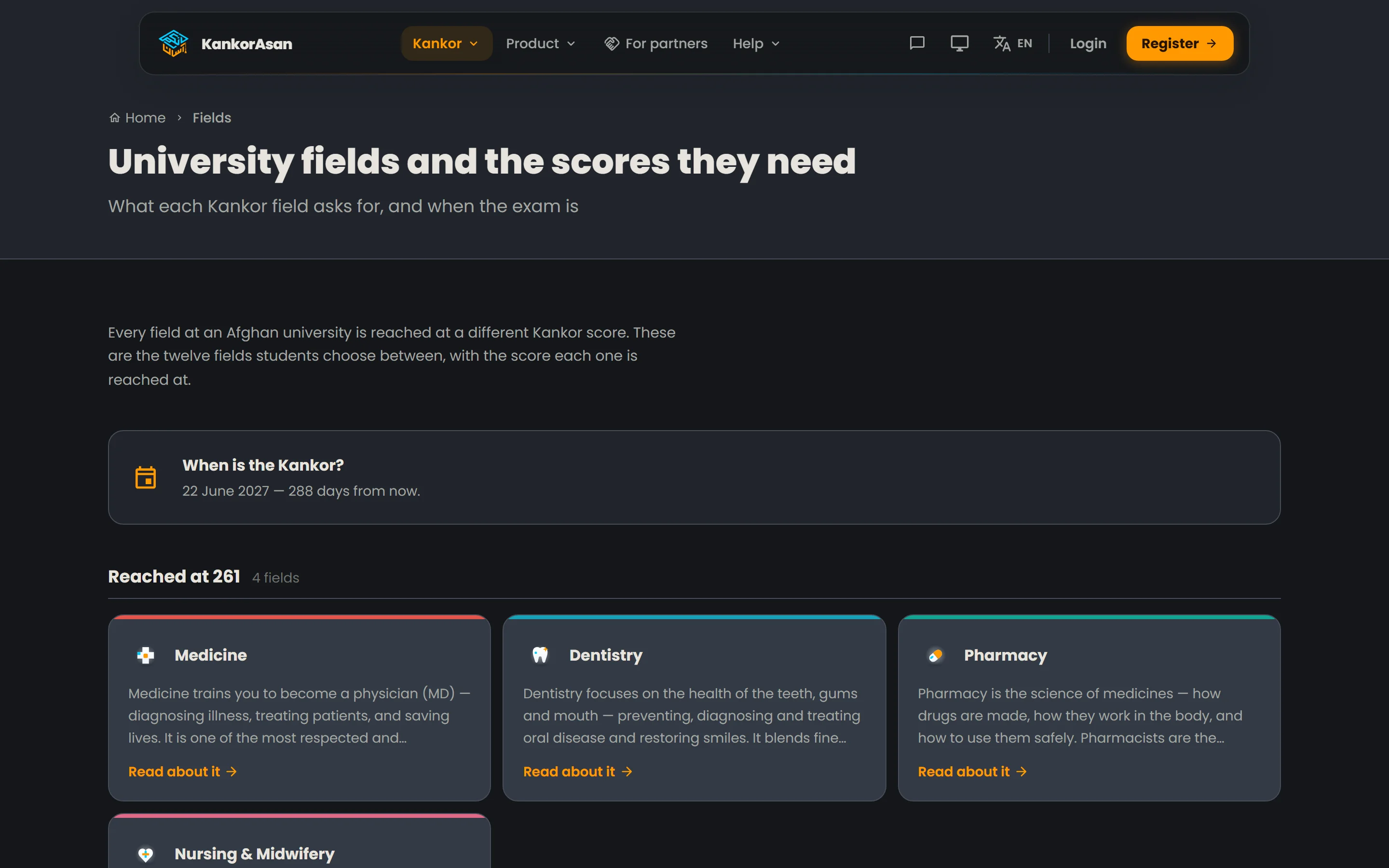Click the Medicine description paragraph
1389x868 pixels.
point(300,715)
